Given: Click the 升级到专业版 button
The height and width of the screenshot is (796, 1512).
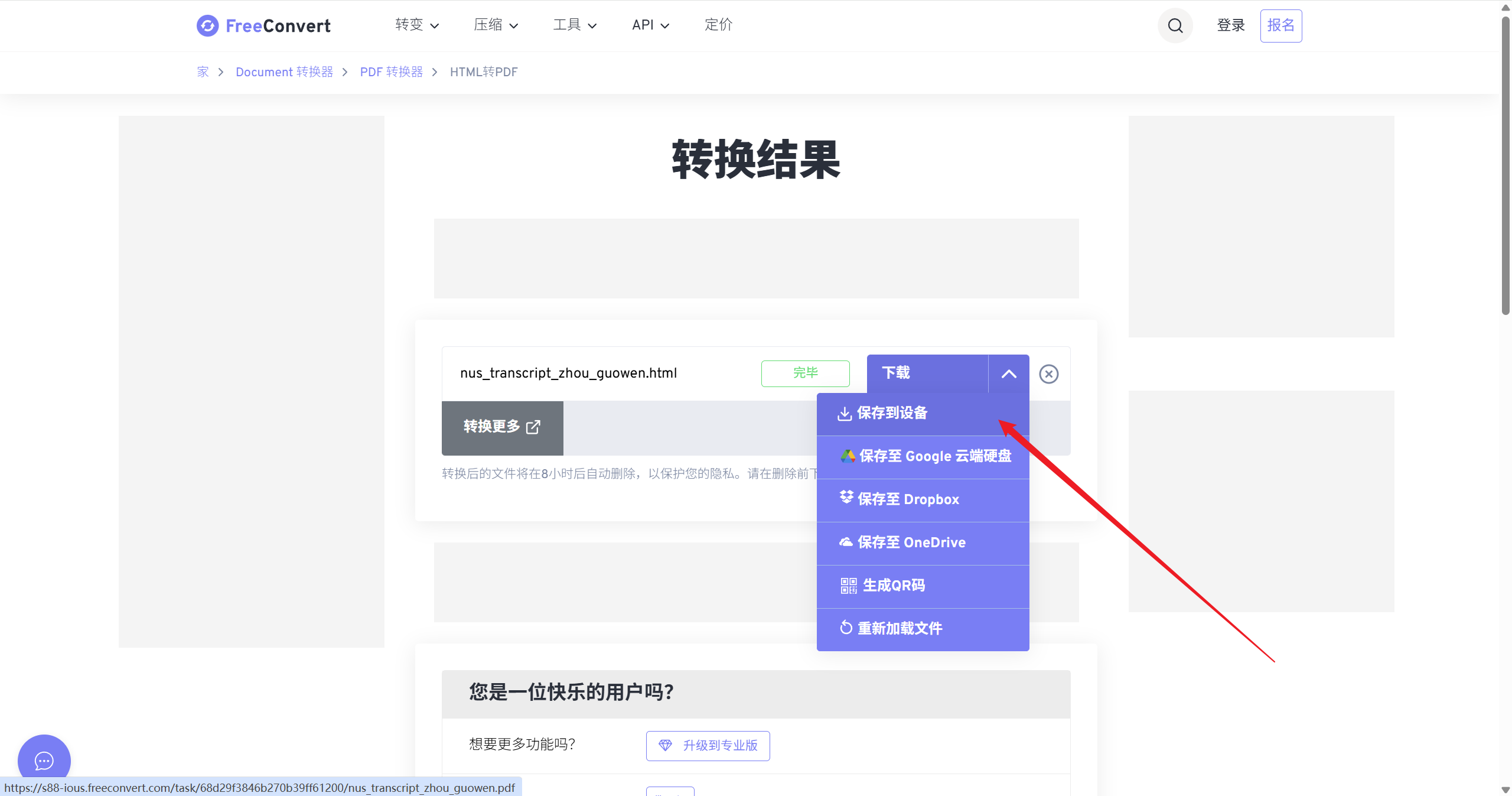Looking at the screenshot, I should pyautogui.click(x=708, y=746).
